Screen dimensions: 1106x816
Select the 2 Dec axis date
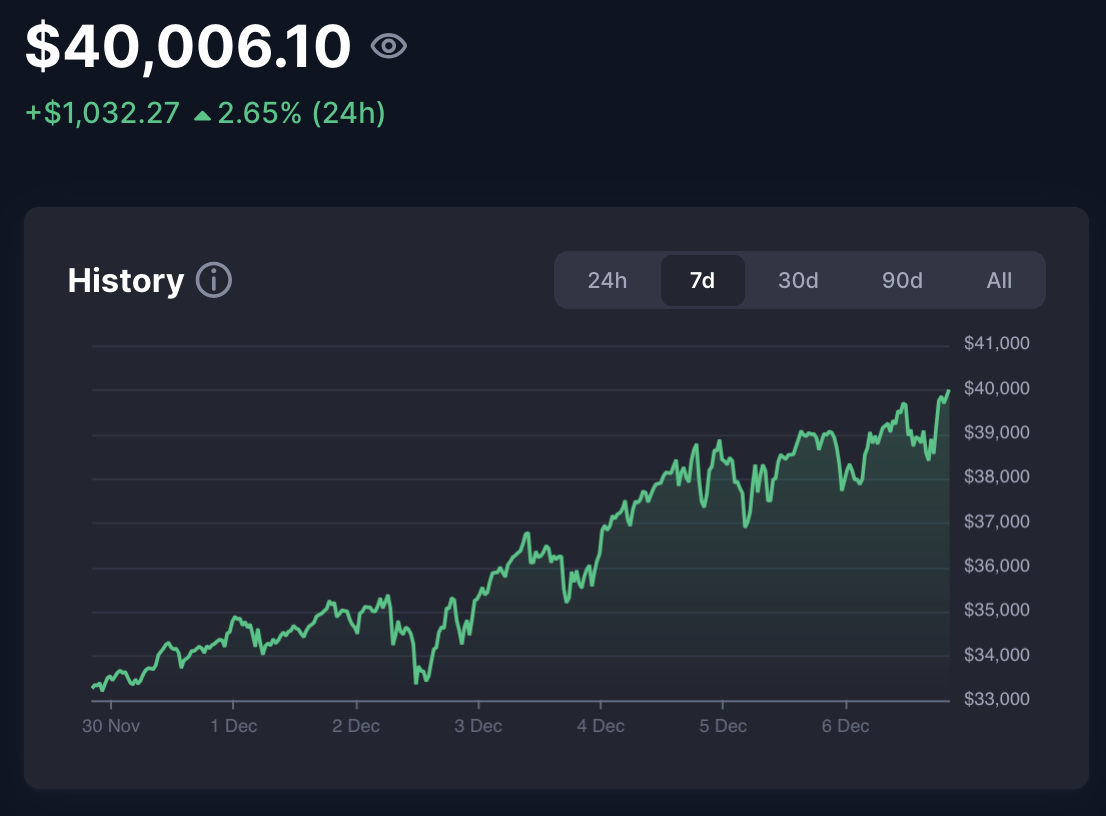click(x=356, y=726)
